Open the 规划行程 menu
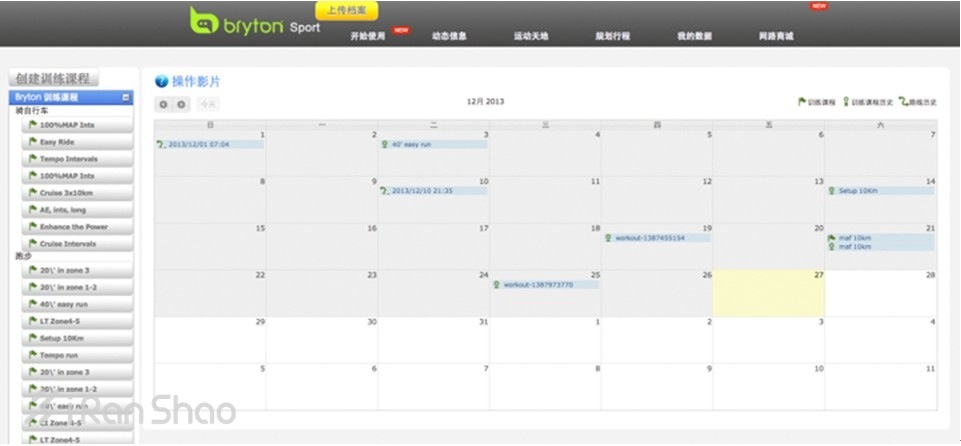This screenshot has width=961, height=446. 612,36
